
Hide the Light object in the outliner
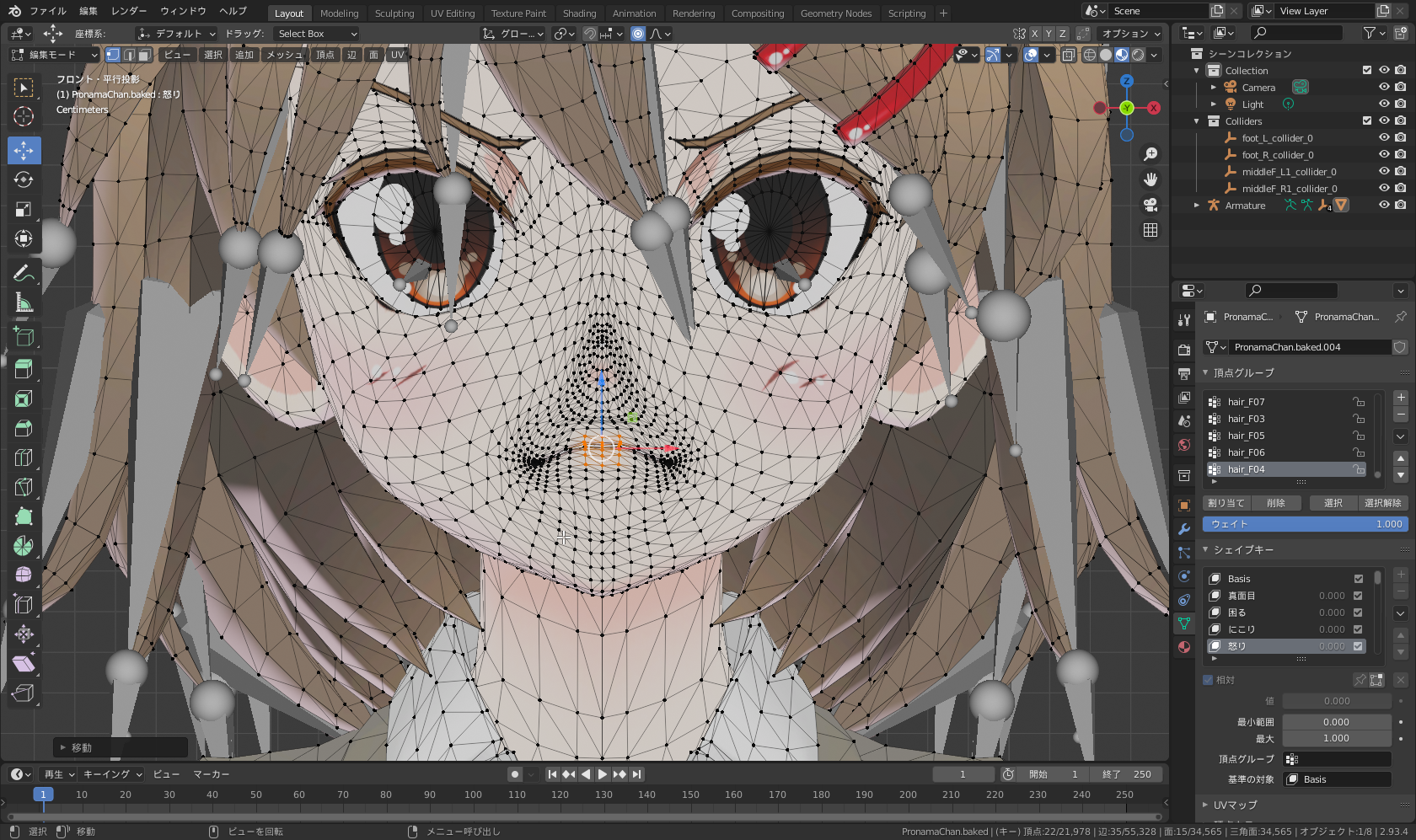1382,104
